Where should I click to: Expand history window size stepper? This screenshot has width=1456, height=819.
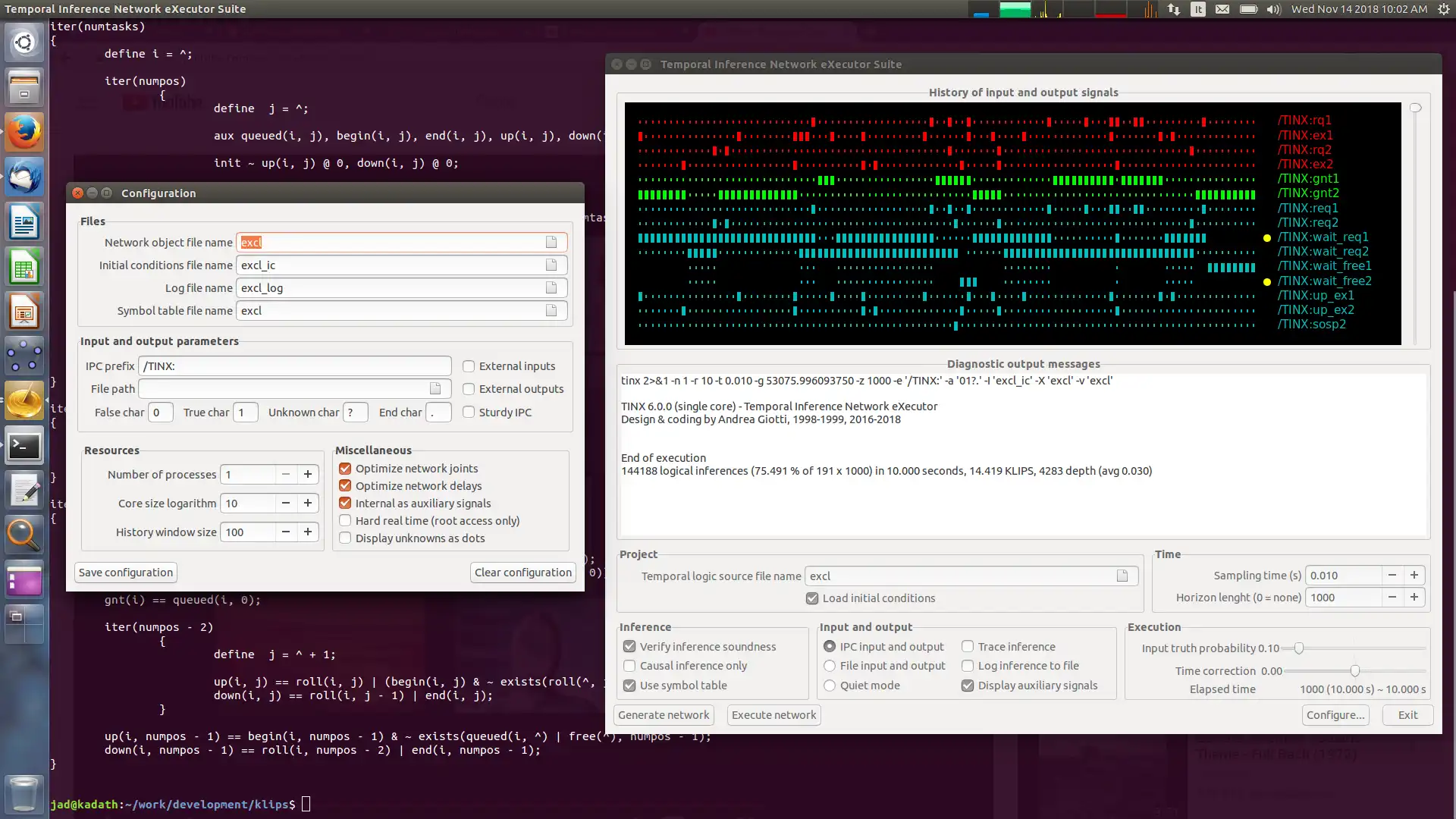[308, 532]
